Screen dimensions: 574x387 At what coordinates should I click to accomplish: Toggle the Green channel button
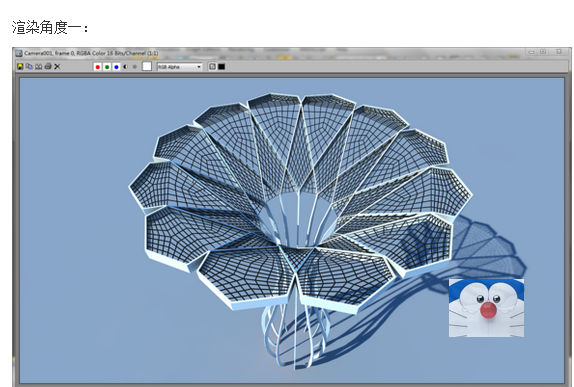(x=107, y=67)
